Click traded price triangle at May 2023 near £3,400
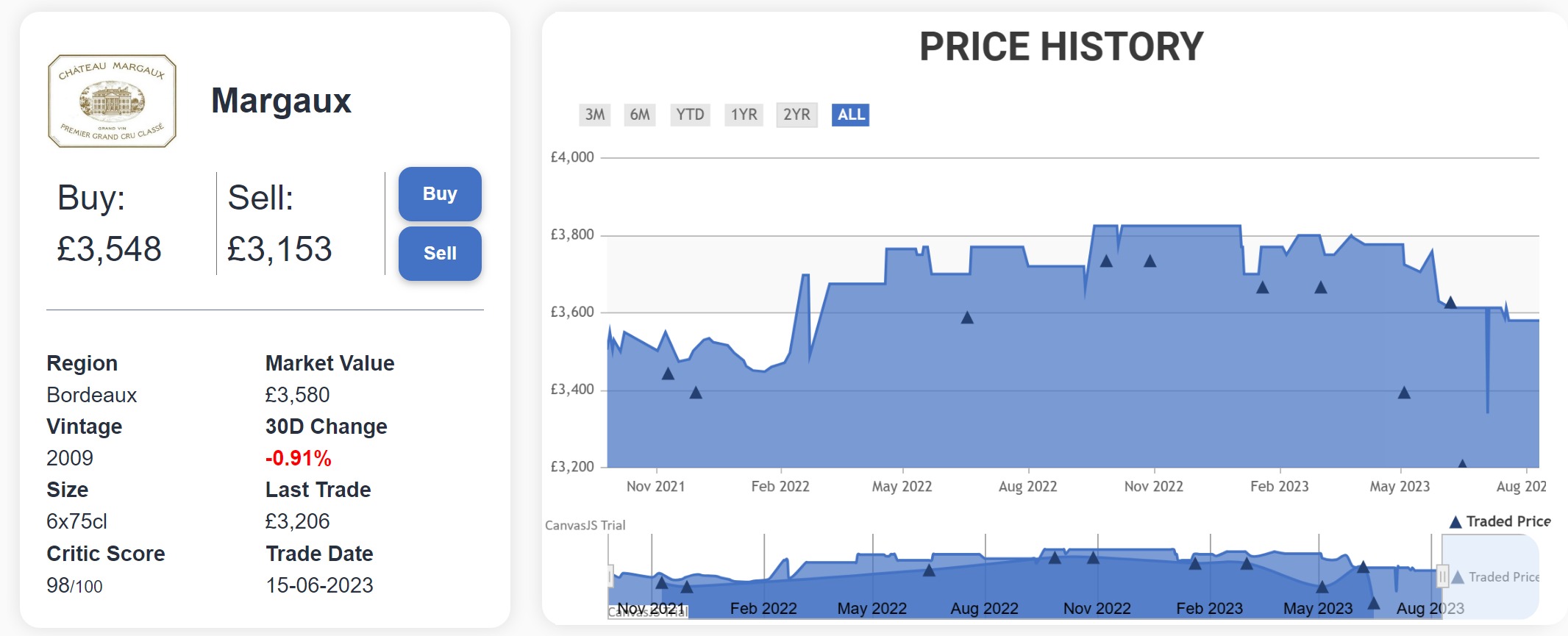 (1404, 393)
